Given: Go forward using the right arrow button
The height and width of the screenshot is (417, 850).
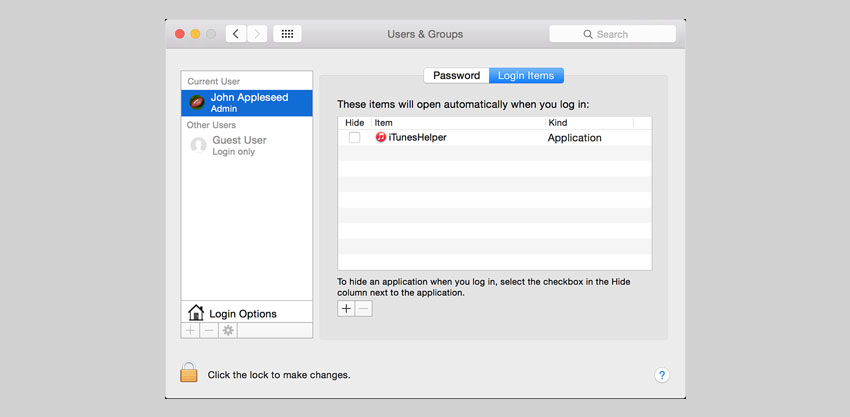Looking at the screenshot, I should click(x=257, y=34).
